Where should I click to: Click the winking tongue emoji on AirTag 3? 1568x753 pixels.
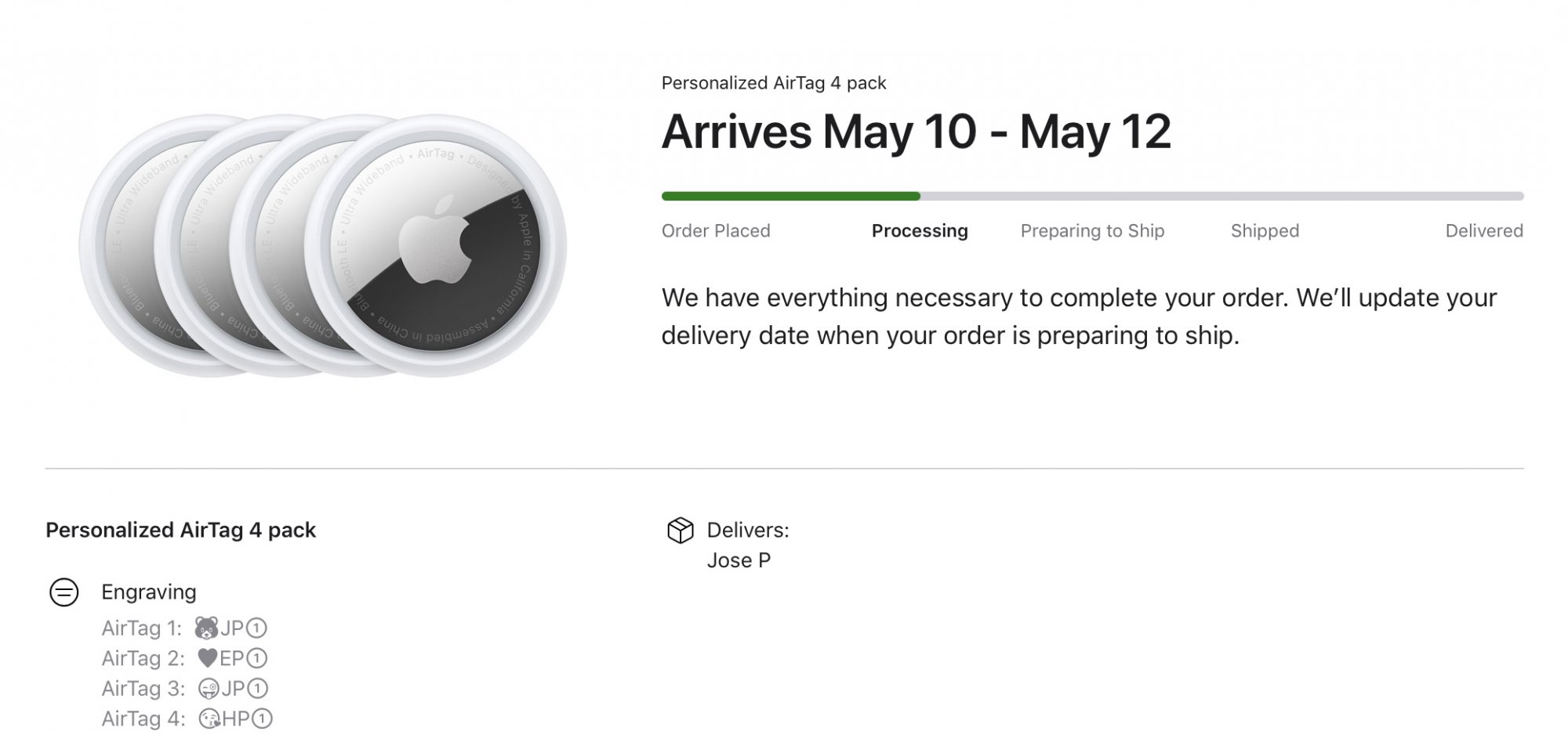point(209,689)
